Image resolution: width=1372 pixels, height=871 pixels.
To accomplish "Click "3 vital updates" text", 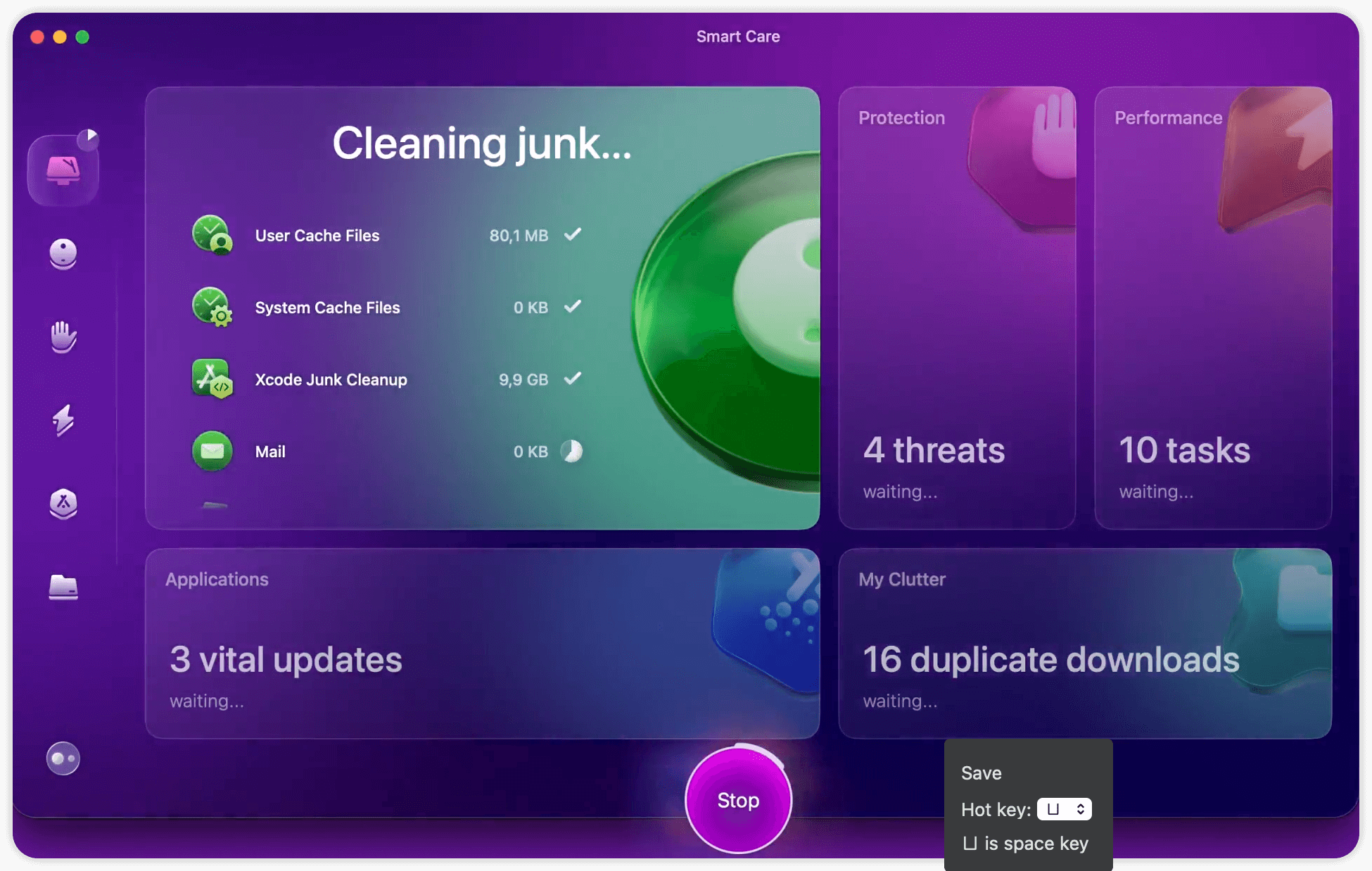I will [x=286, y=659].
